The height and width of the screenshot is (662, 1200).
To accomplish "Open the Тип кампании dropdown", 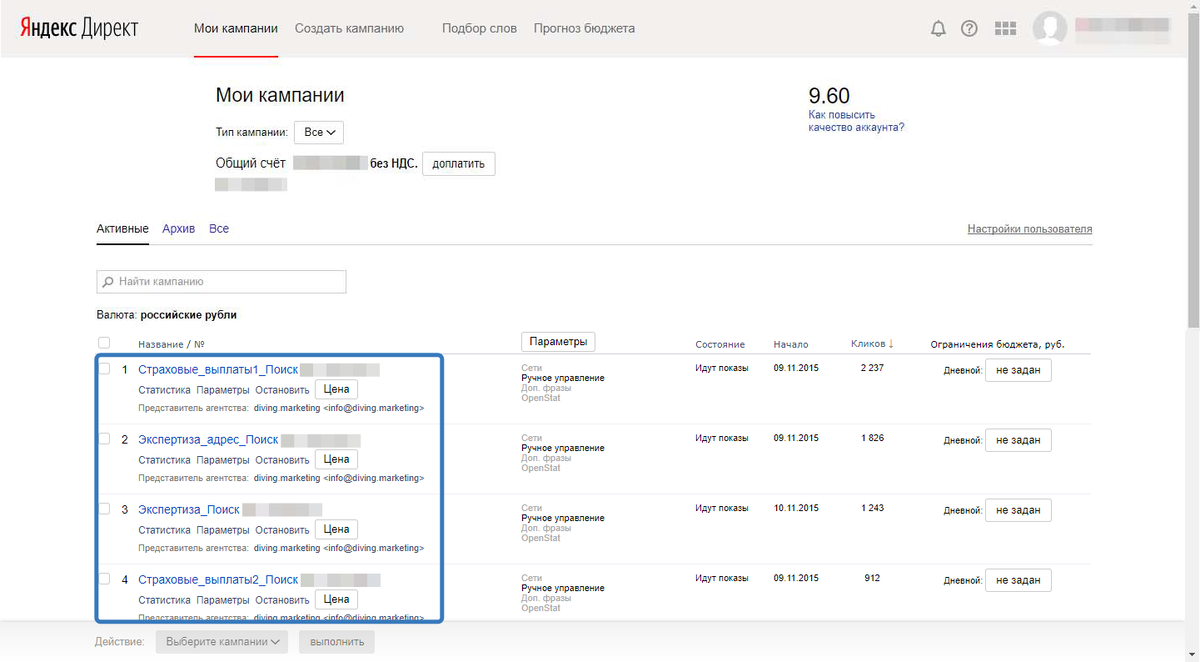I will (319, 132).
